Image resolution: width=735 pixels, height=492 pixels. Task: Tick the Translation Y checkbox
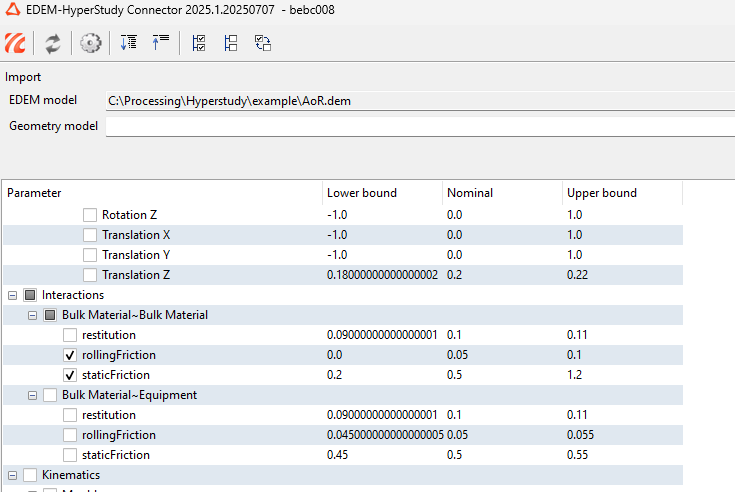tap(90, 255)
